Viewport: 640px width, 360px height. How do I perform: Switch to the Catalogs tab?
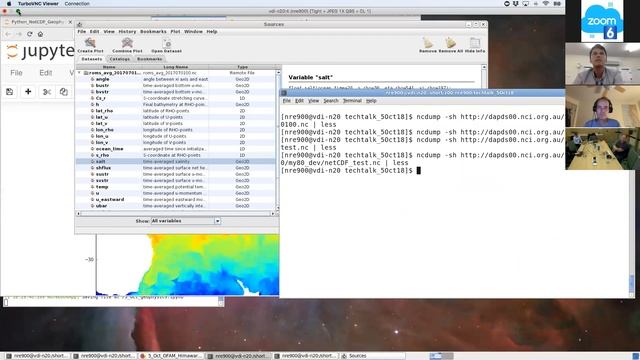pos(120,59)
